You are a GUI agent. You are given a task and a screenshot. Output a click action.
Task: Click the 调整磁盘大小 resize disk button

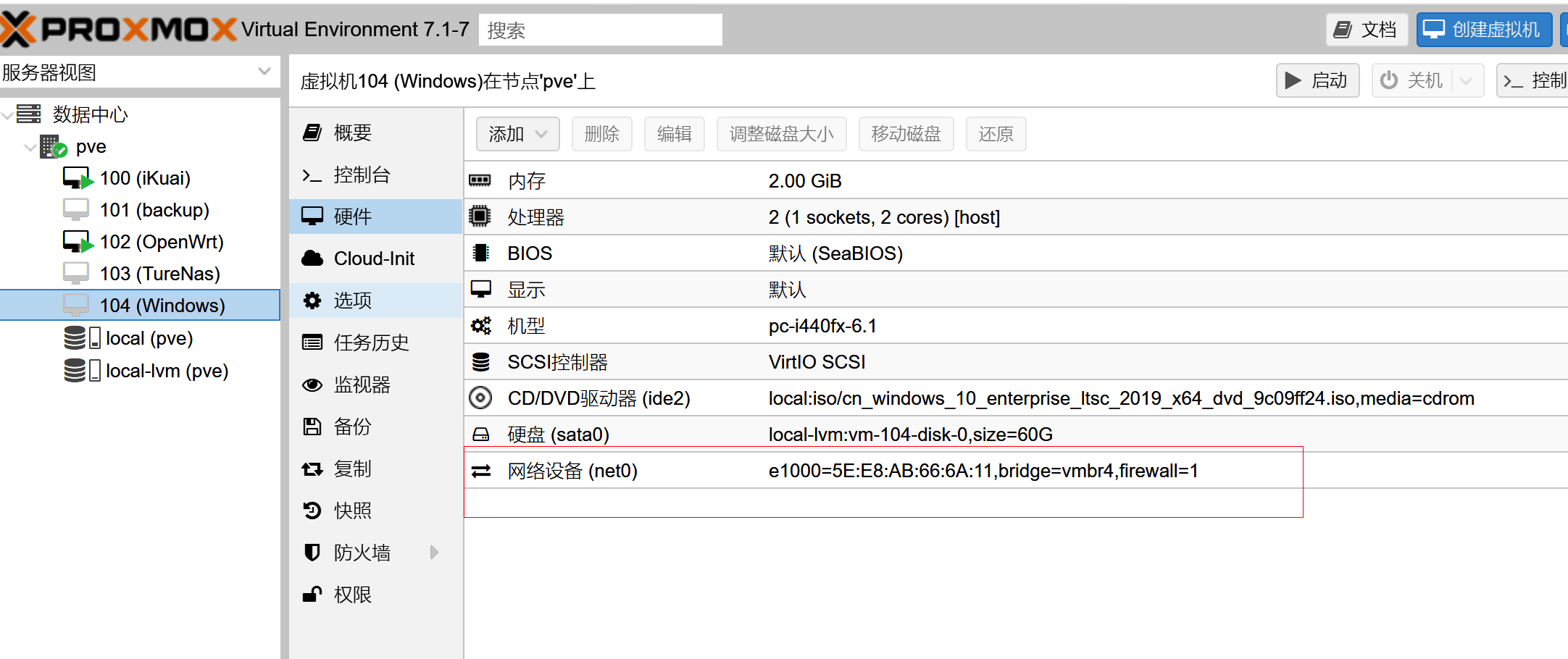click(781, 134)
